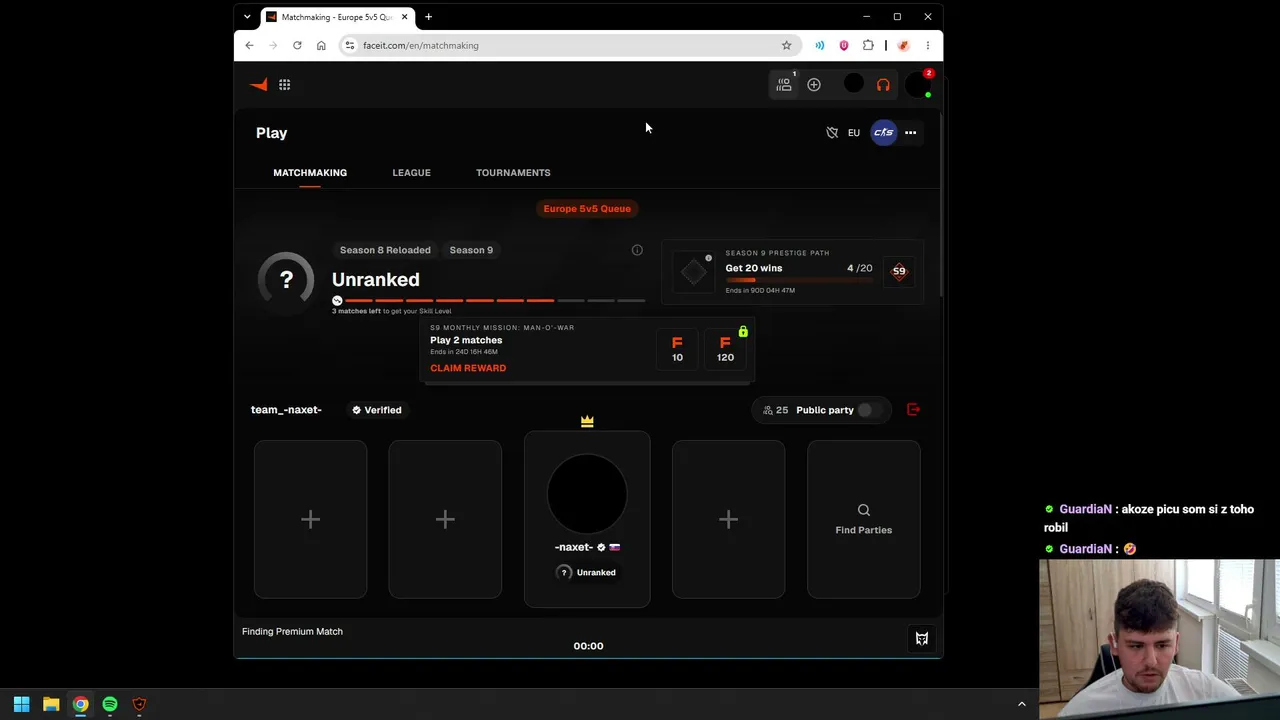Screen dimensions: 1280x720
Task: Reload the page
Action: pos(297,45)
